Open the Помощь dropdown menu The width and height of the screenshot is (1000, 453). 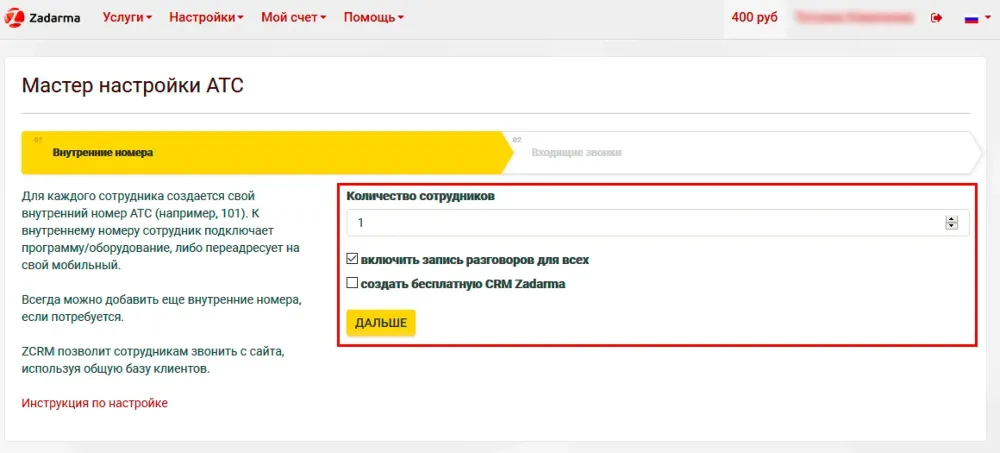pos(373,18)
